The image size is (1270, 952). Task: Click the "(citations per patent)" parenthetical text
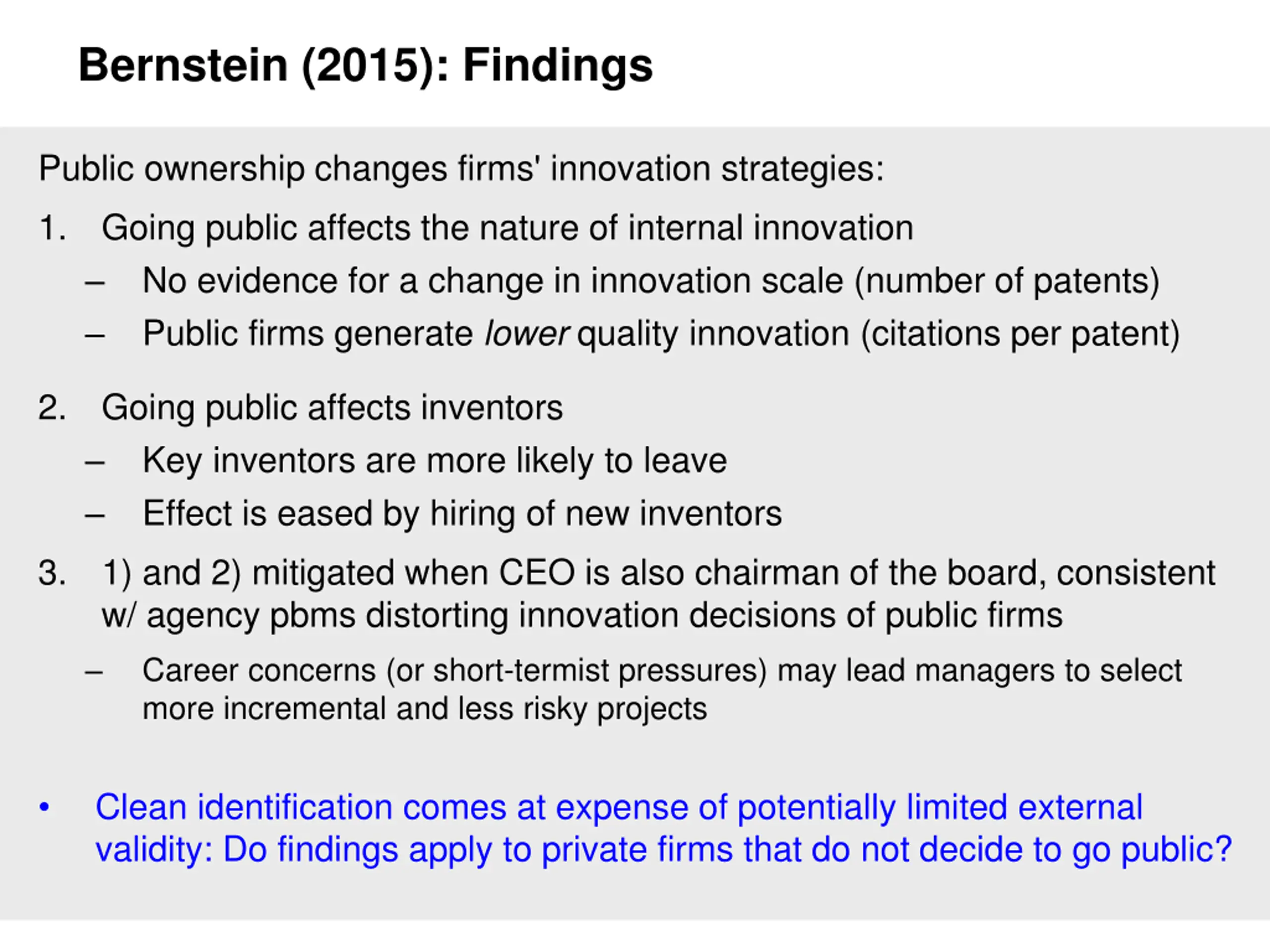(1020, 334)
